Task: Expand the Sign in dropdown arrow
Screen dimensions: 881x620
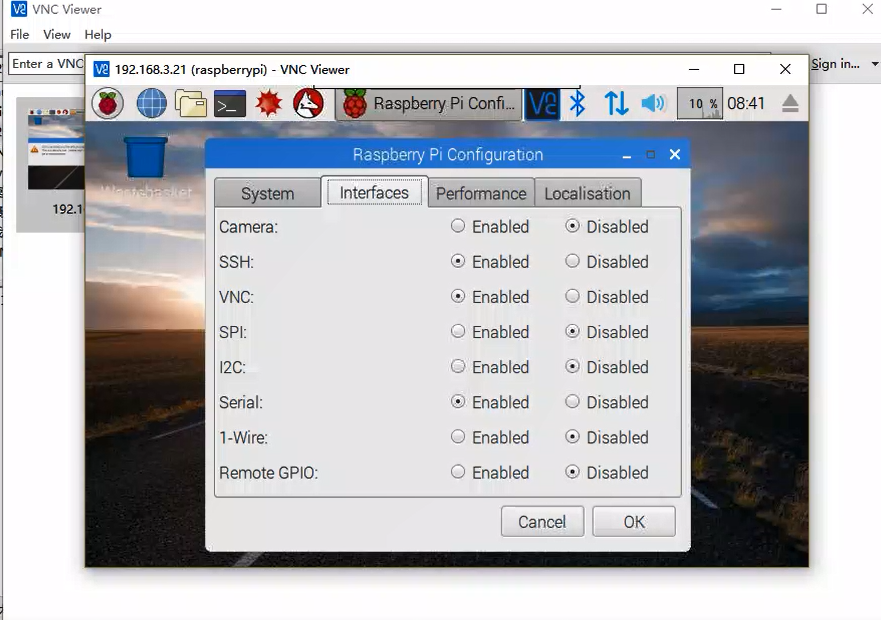Action: pyautogui.click(x=874, y=64)
